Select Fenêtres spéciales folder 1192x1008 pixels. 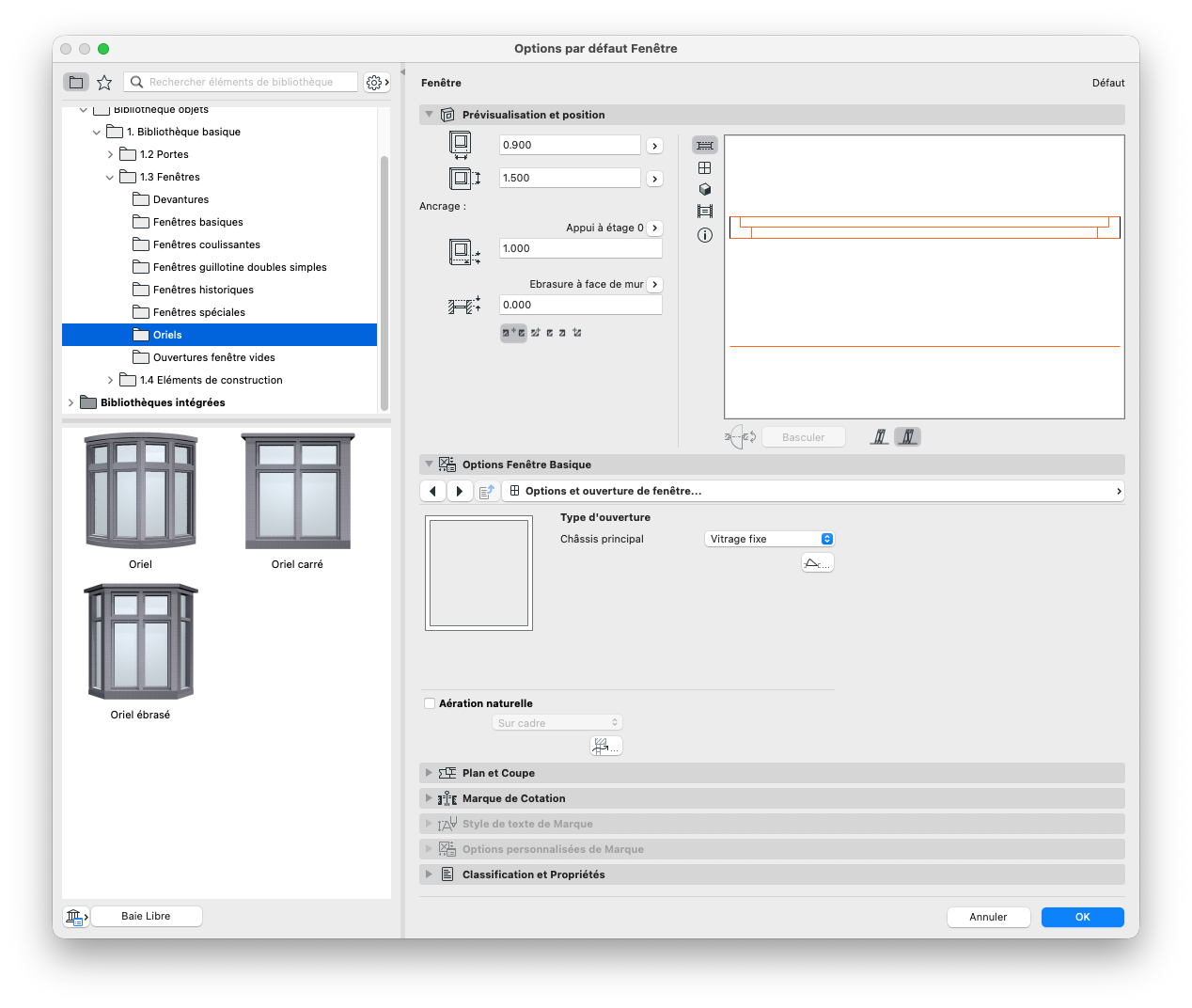tap(198, 312)
